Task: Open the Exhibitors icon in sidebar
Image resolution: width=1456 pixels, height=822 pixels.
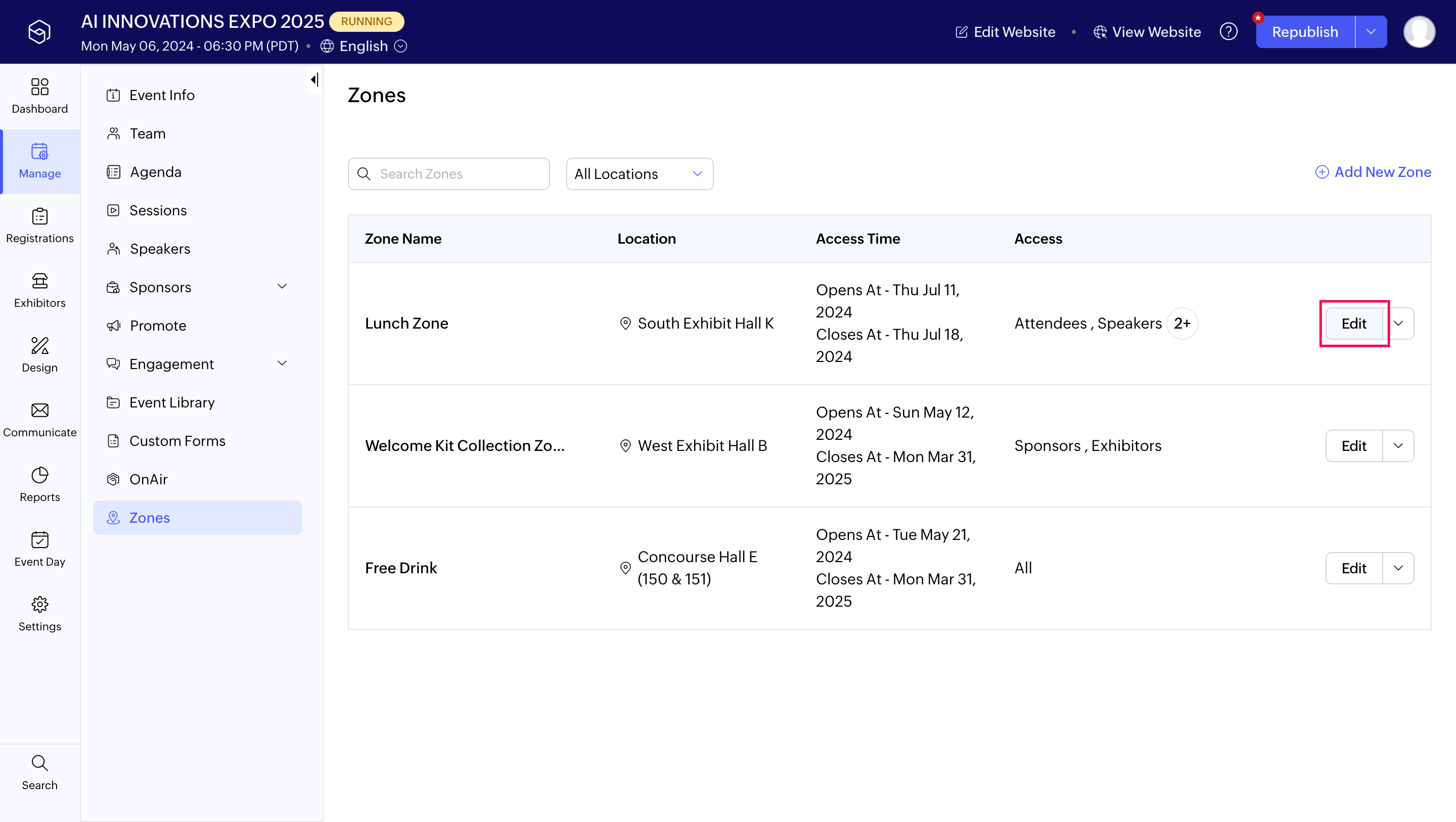Action: (x=39, y=281)
